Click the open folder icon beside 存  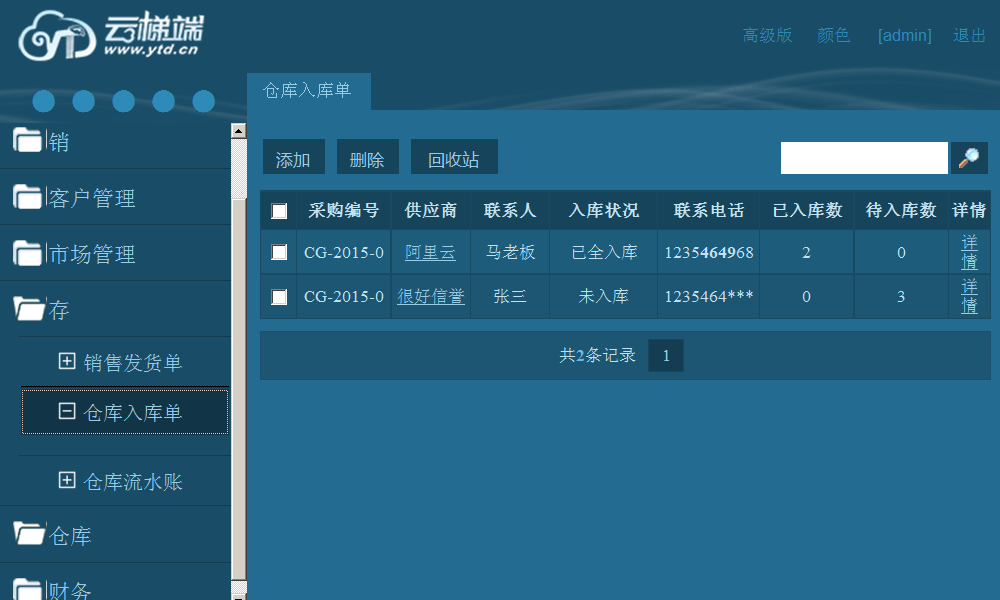pos(29,309)
